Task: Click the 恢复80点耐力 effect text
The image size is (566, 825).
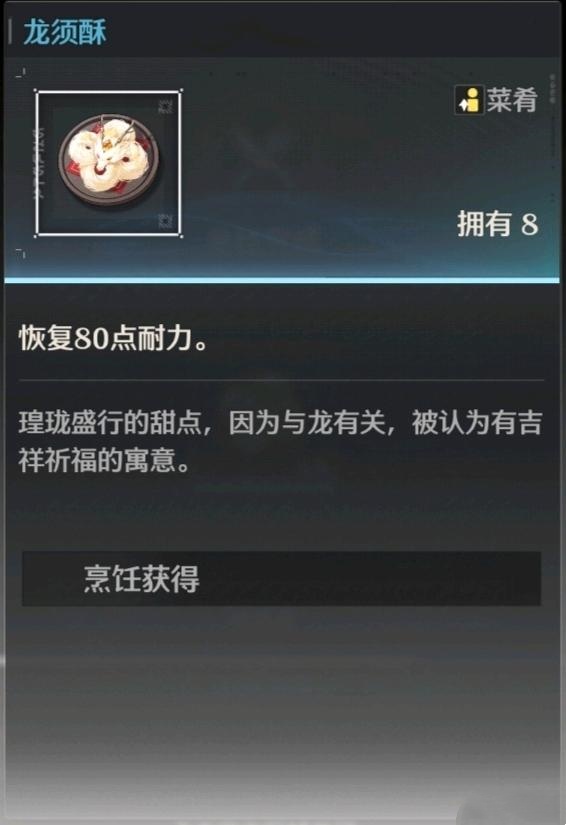Action: pos(114,338)
